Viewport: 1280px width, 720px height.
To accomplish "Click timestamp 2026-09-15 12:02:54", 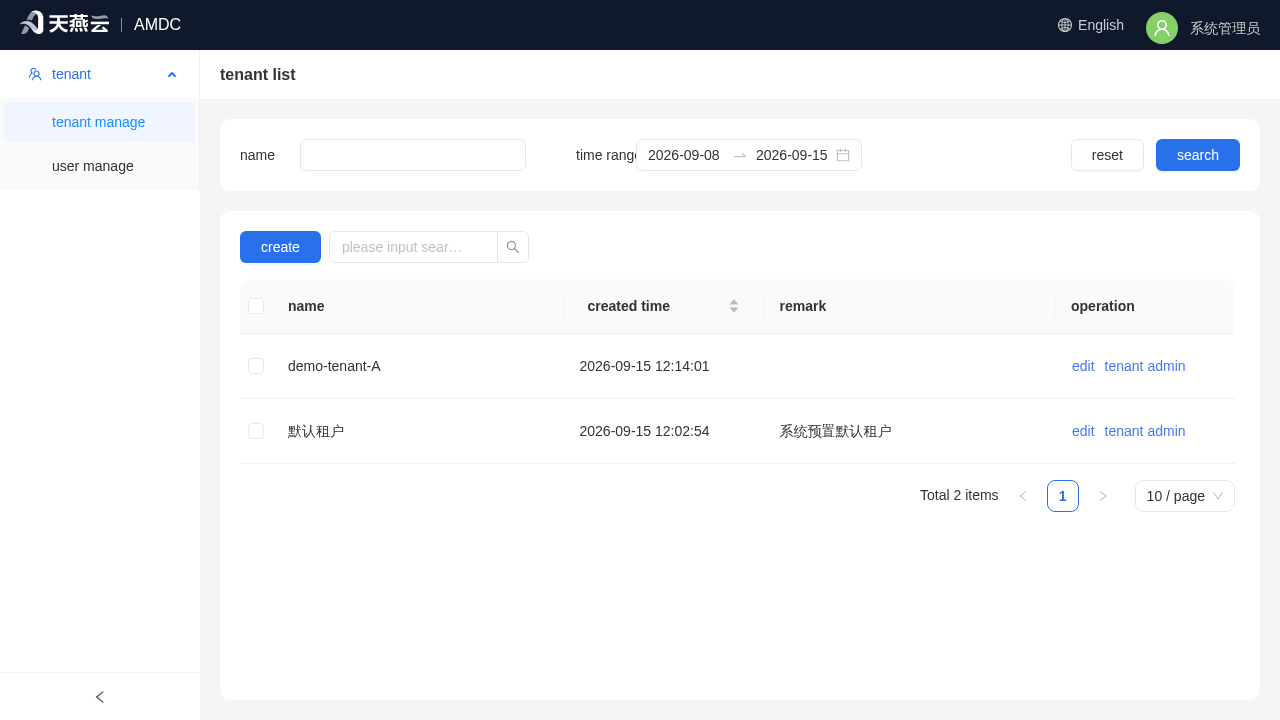I will 644,431.
